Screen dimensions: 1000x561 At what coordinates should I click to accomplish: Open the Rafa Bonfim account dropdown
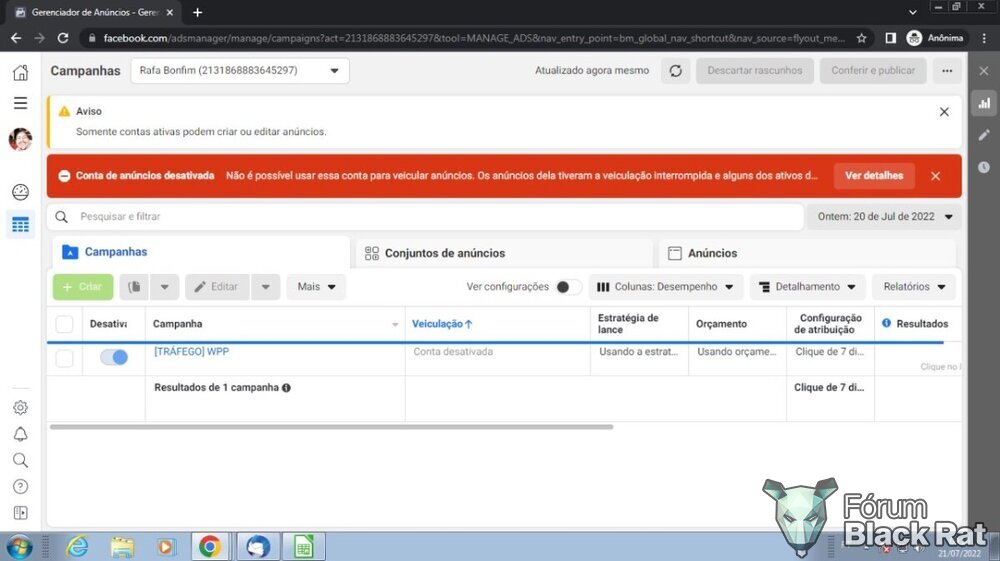click(x=240, y=71)
